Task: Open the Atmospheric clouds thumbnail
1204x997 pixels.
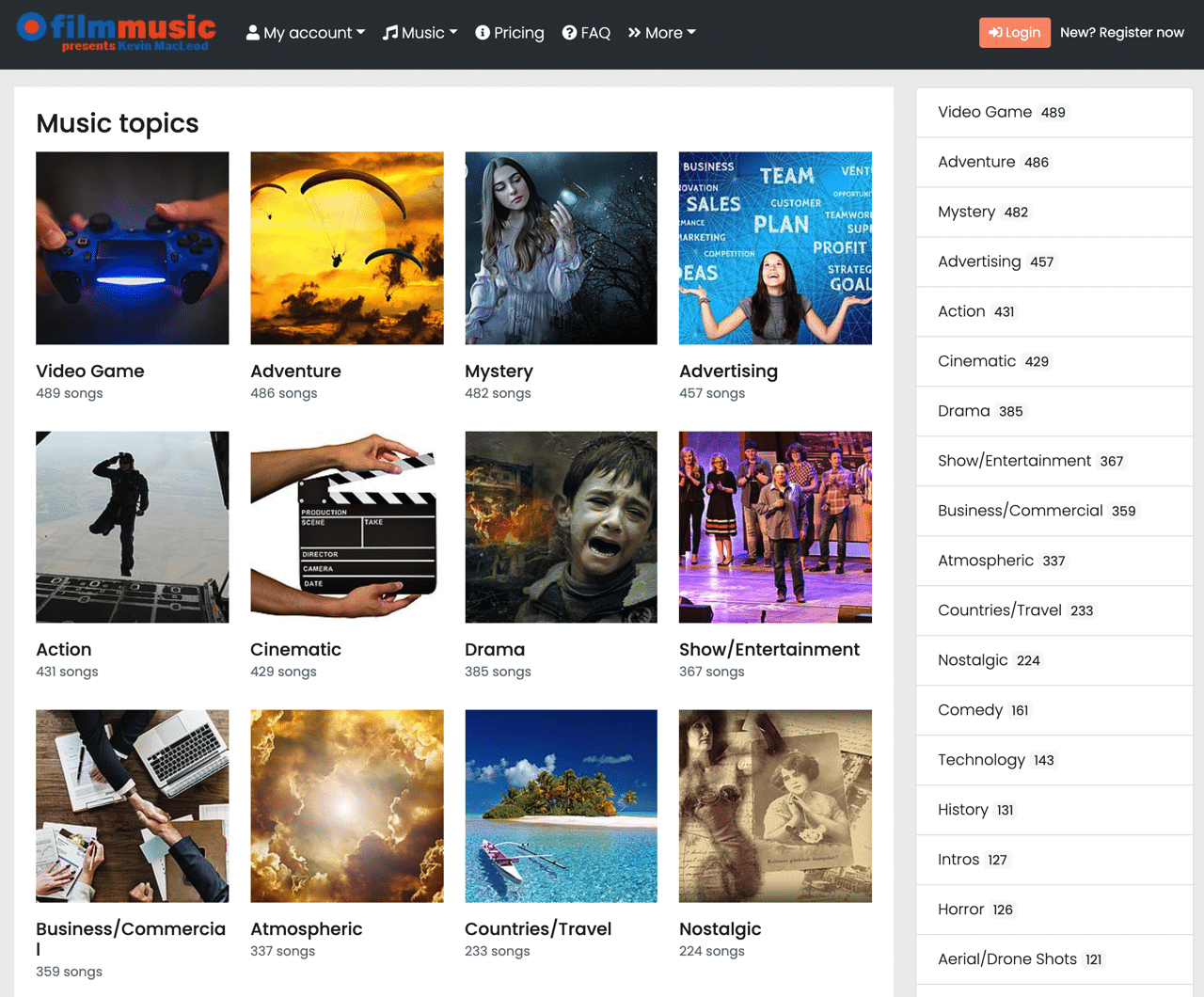Action: point(347,806)
